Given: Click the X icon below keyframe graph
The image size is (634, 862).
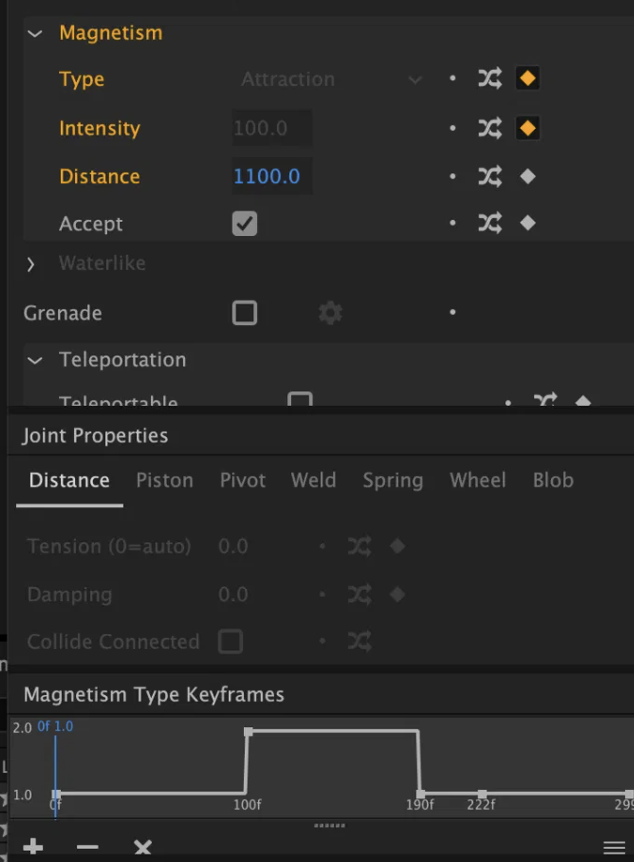Looking at the screenshot, I should pos(143,847).
